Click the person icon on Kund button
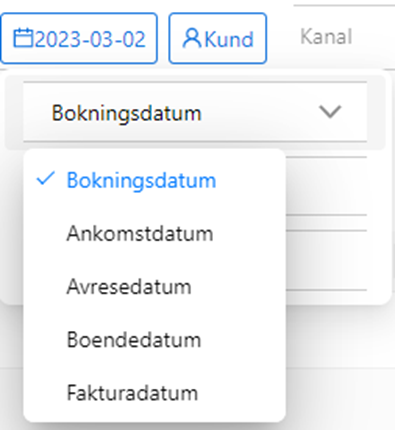 (192, 38)
